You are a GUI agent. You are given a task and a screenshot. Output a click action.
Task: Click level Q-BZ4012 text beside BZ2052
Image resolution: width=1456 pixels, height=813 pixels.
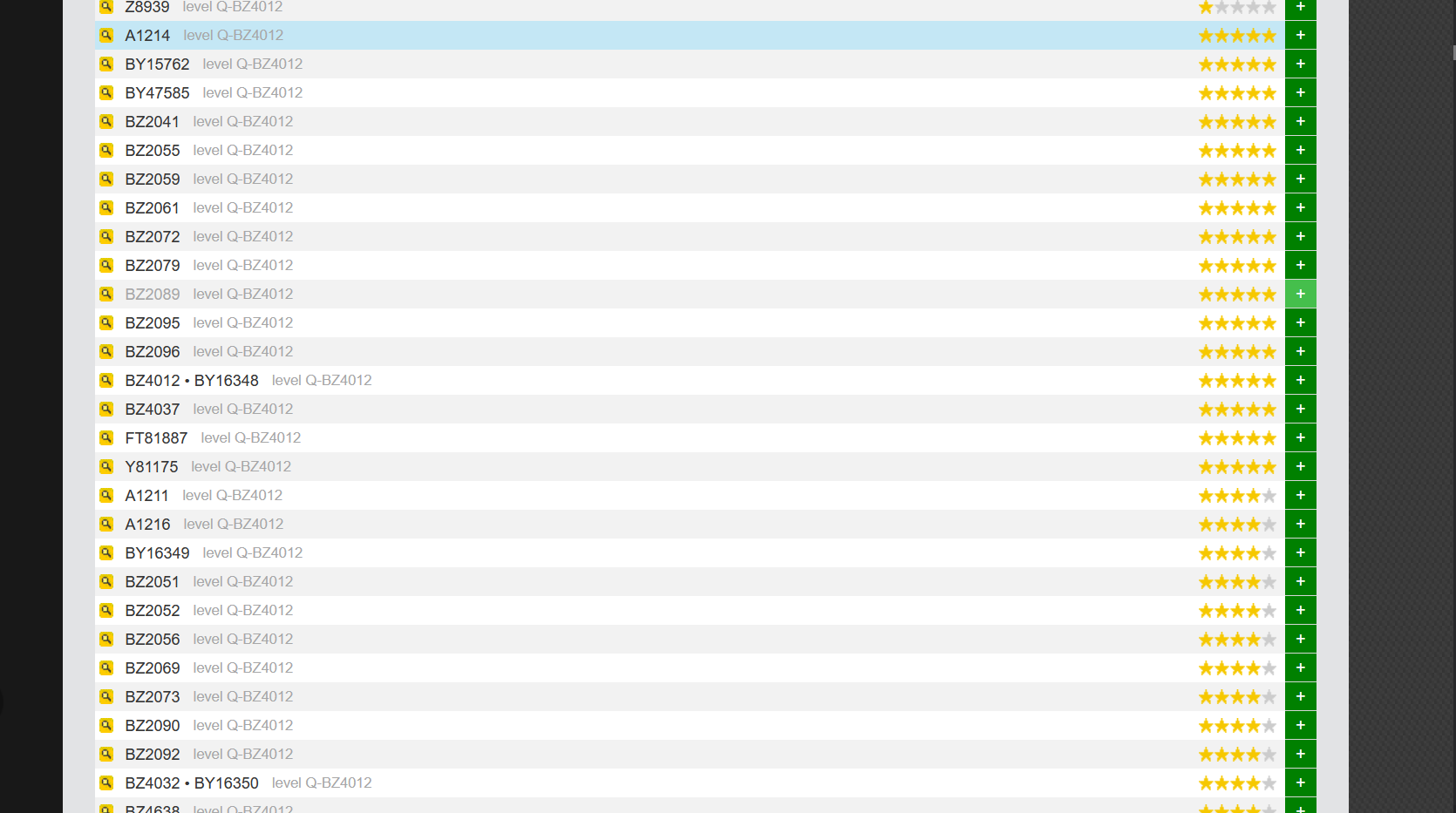coord(243,611)
